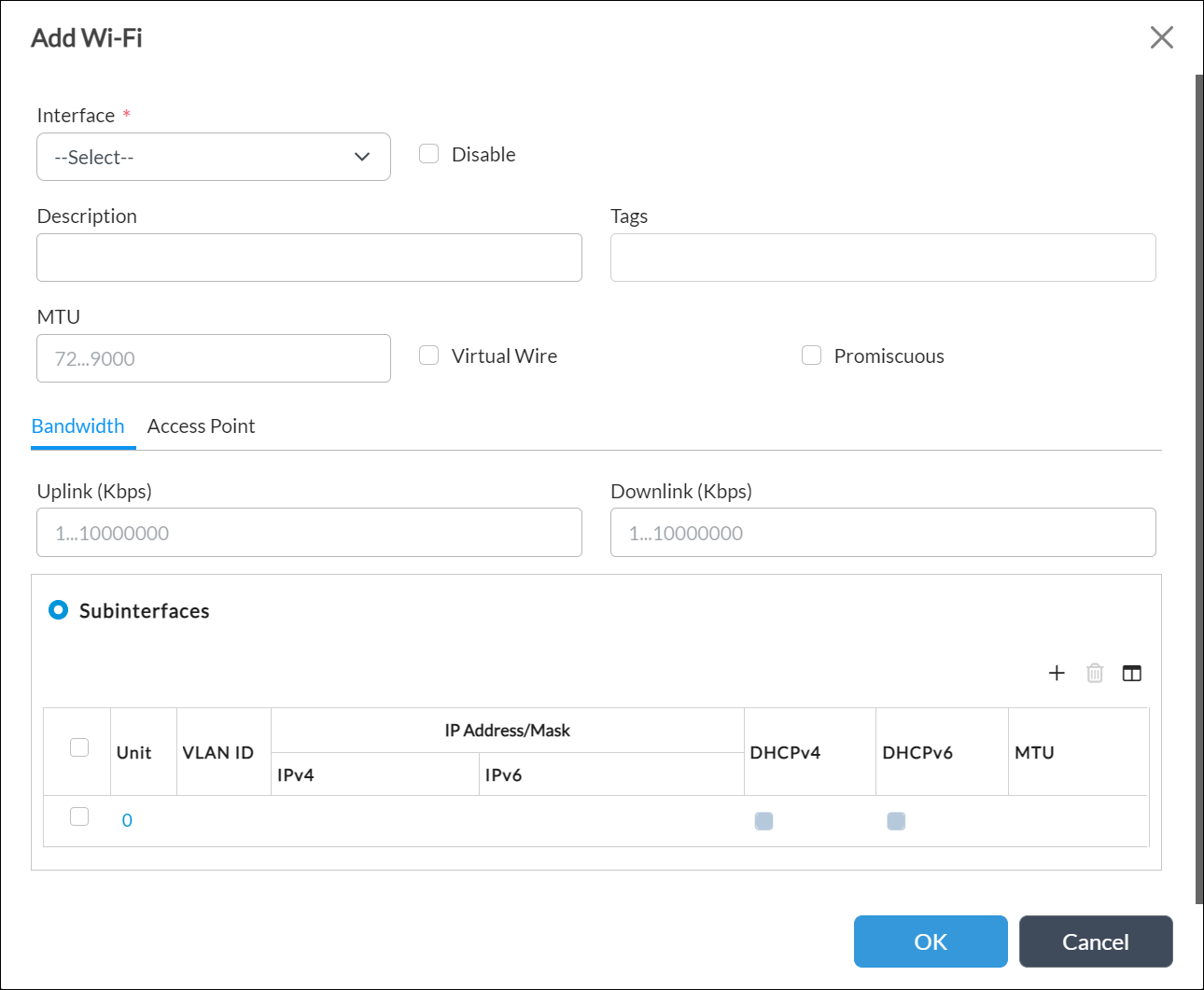Image resolution: width=1204 pixels, height=990 pixels.
Task: Click the MTU input box
Action: tap(214, 358)
